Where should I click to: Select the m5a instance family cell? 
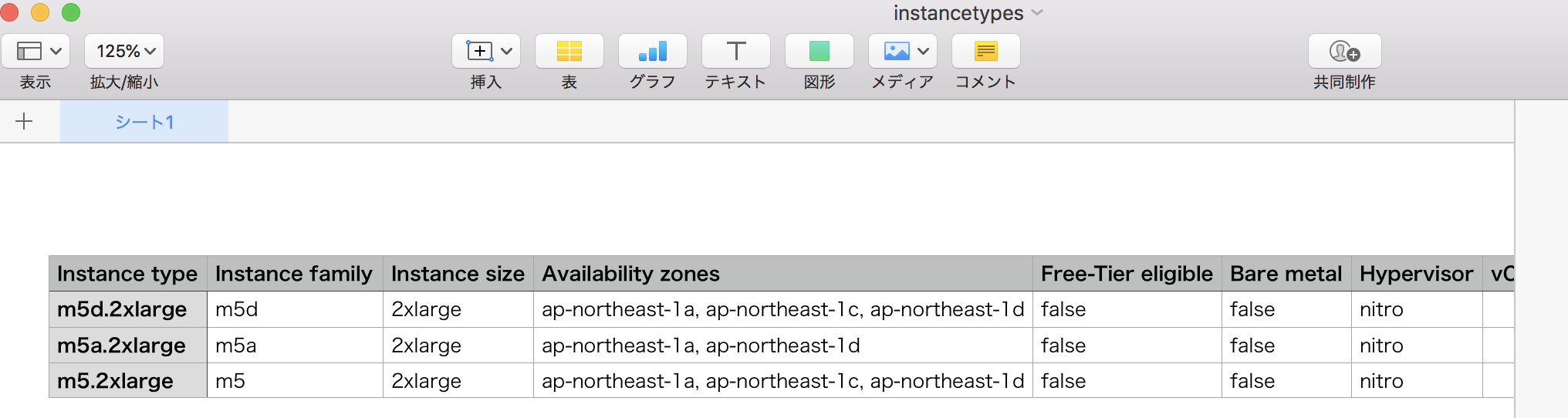click(295, 346)
